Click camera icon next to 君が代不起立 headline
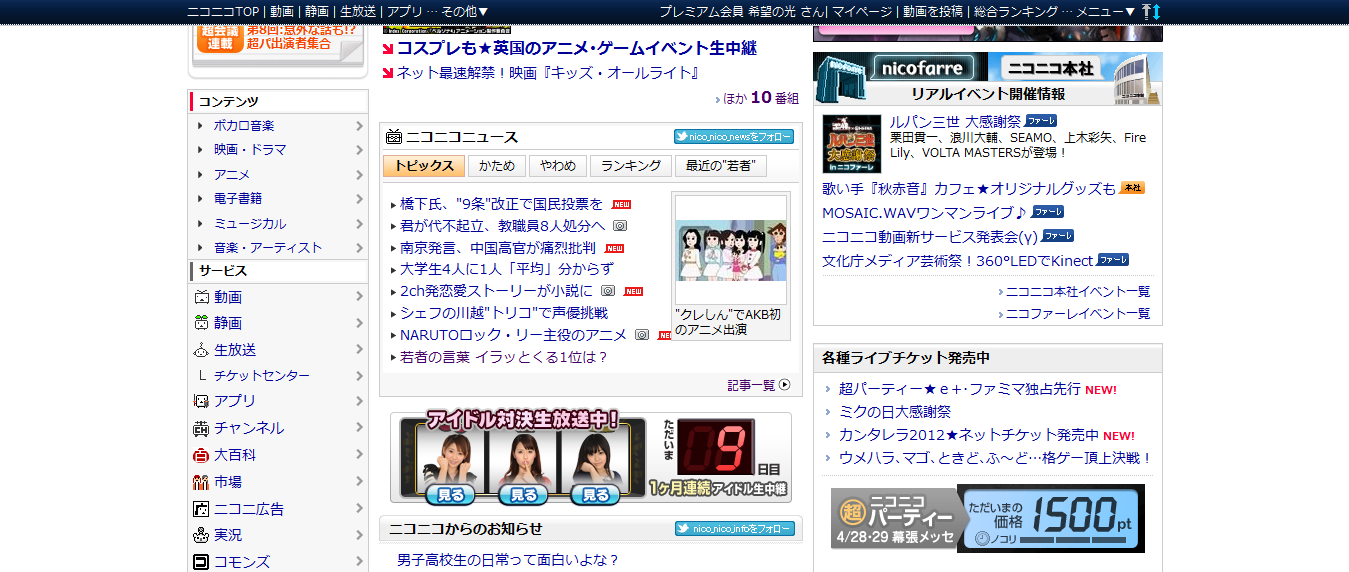Image resolution: width=1349 pixels, height=572 pixels. (x=620, y=226)
